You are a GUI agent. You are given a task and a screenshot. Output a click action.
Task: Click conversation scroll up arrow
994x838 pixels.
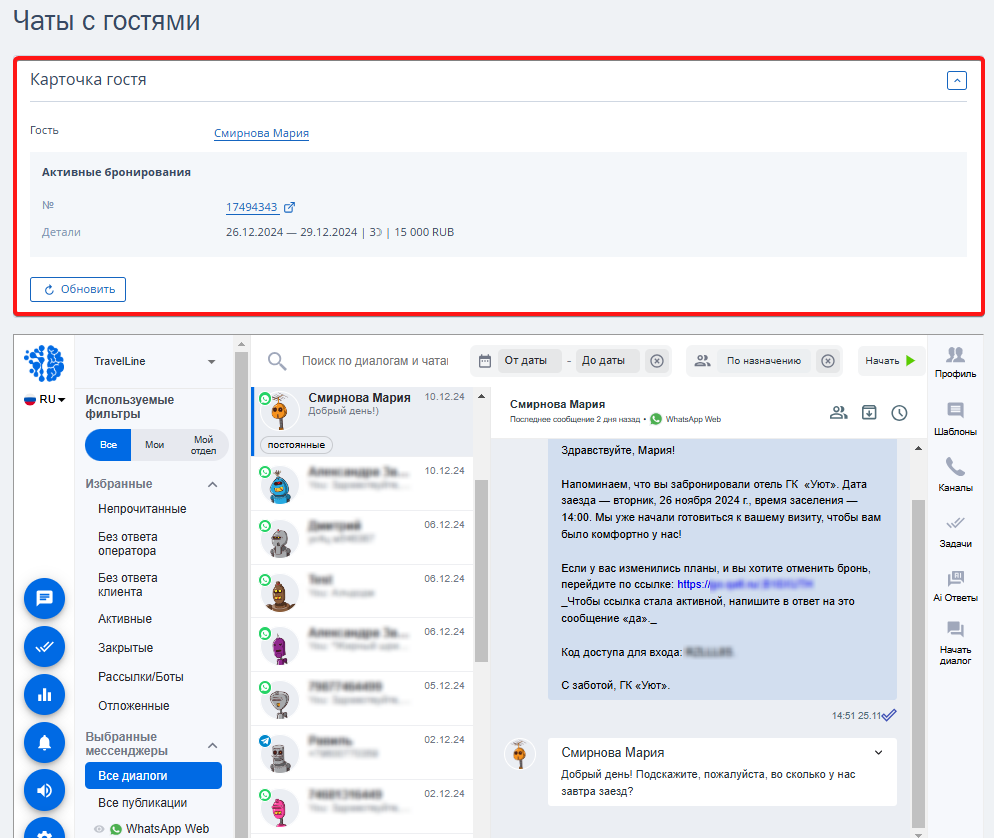[x=919, y=449]
